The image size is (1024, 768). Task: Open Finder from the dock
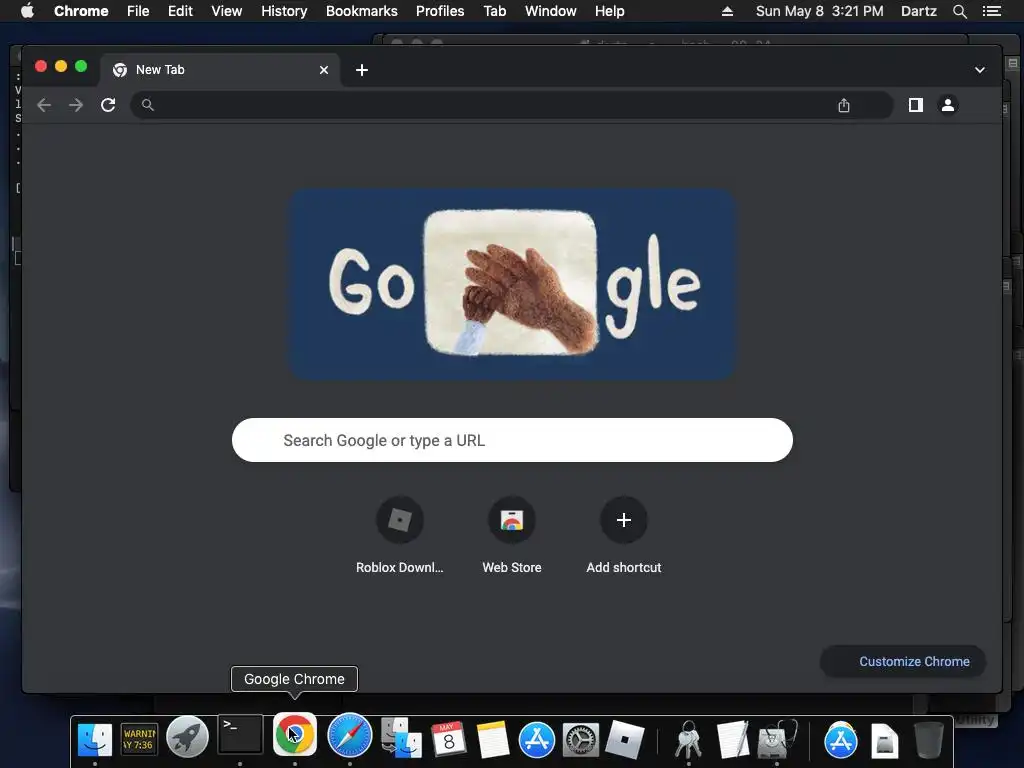[95, 740]
